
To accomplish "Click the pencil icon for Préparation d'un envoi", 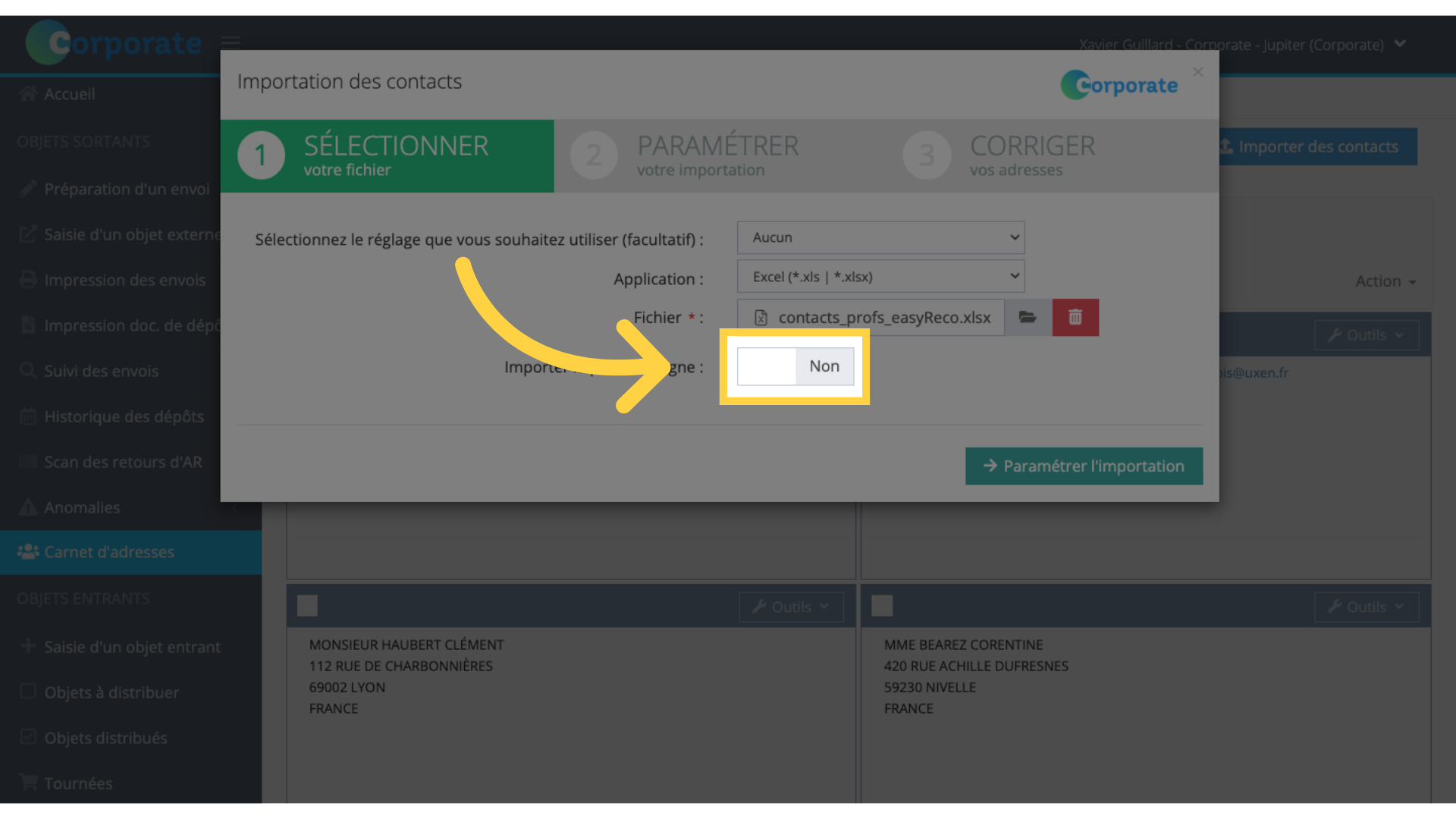I will coord(28,188).
